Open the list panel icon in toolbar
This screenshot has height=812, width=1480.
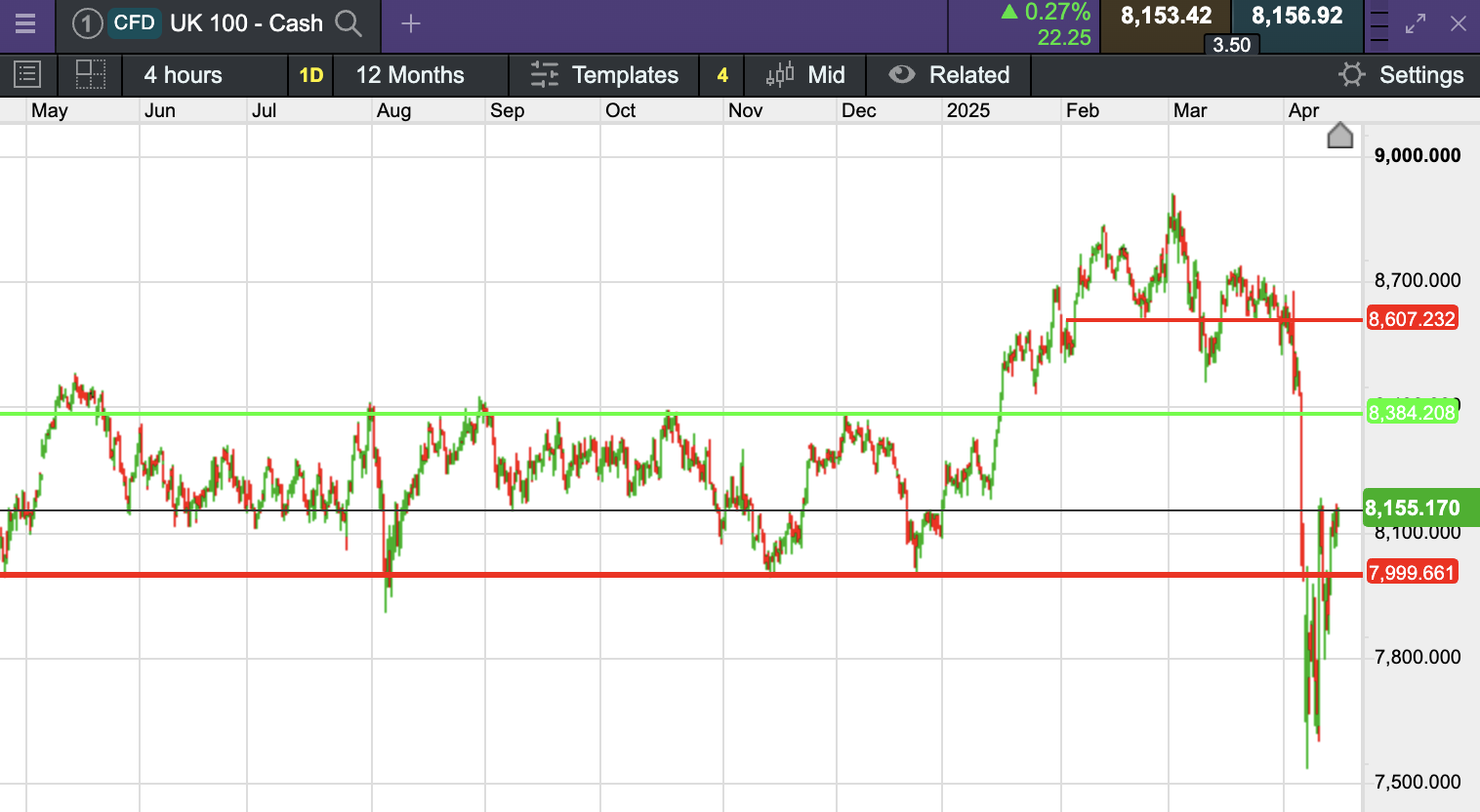click(27, 75)
